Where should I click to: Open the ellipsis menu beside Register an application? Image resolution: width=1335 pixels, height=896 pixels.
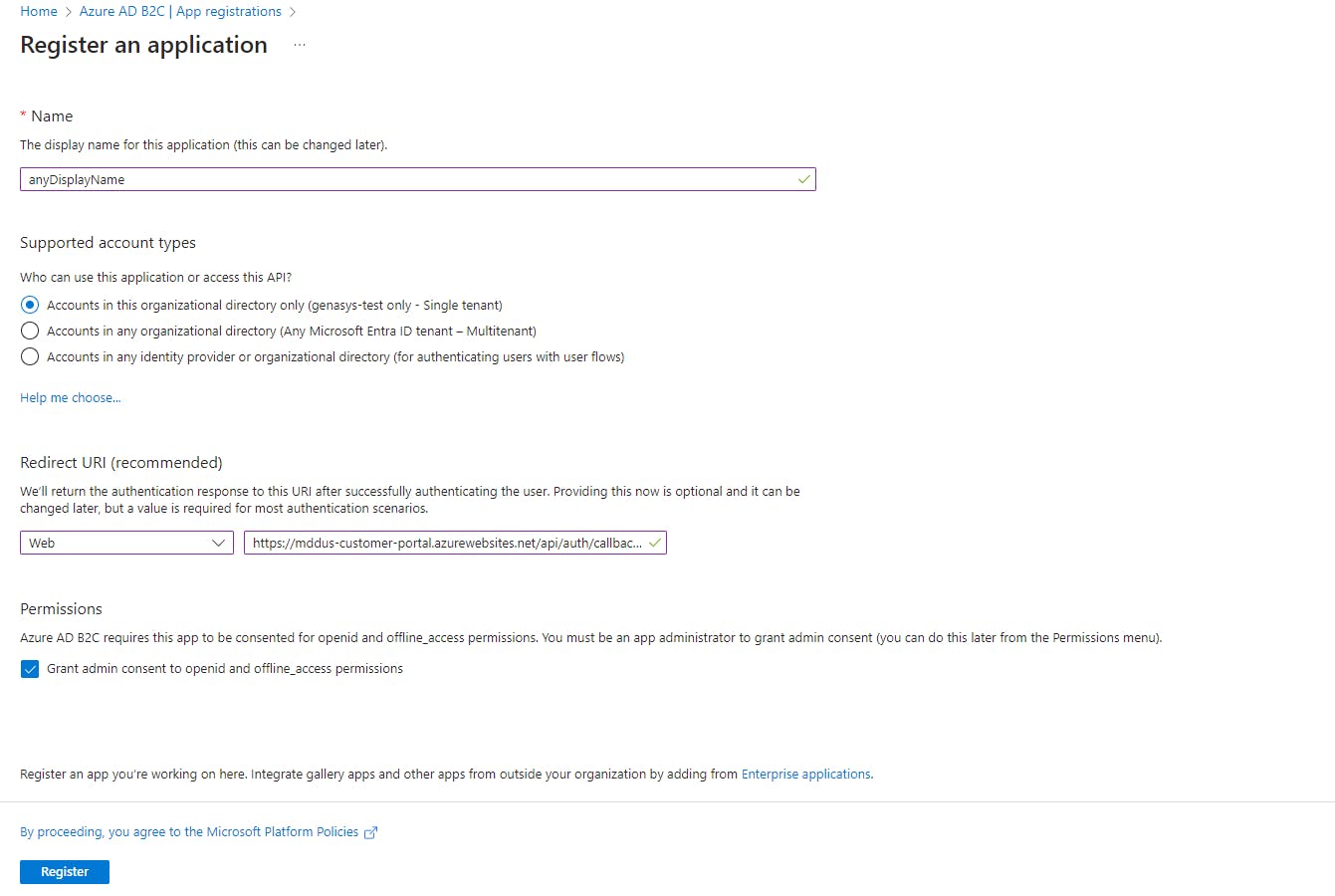tap(300, 45)
